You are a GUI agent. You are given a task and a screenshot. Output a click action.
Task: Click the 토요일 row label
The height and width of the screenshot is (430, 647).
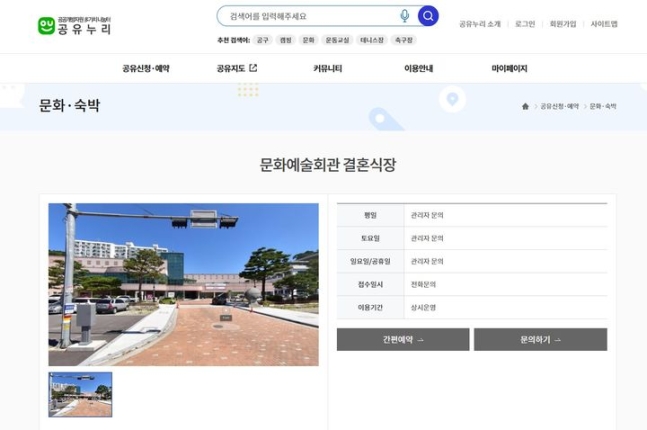pyautogui.click(x=370, y=238)
